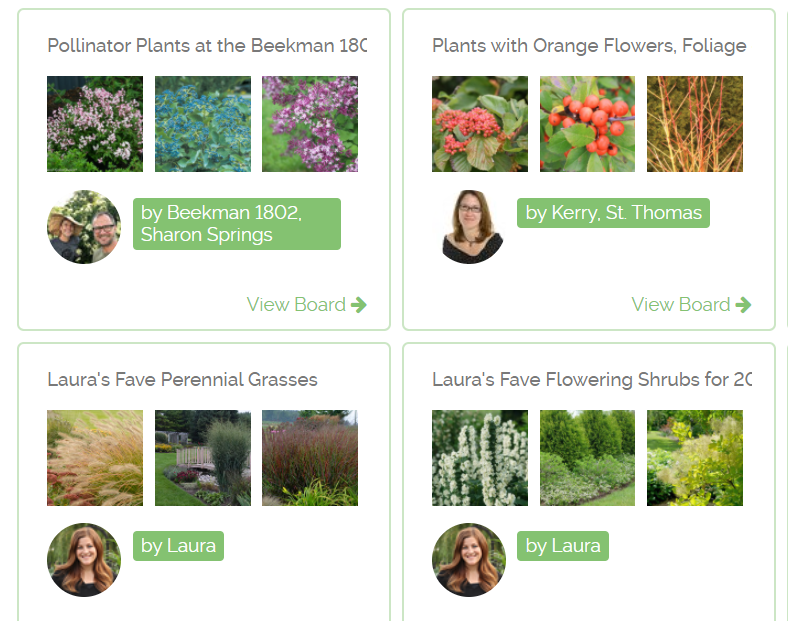The image size is (788, 621).
Task: View blue flower thumbnail in Pollinator board
Action: (203, 124)
